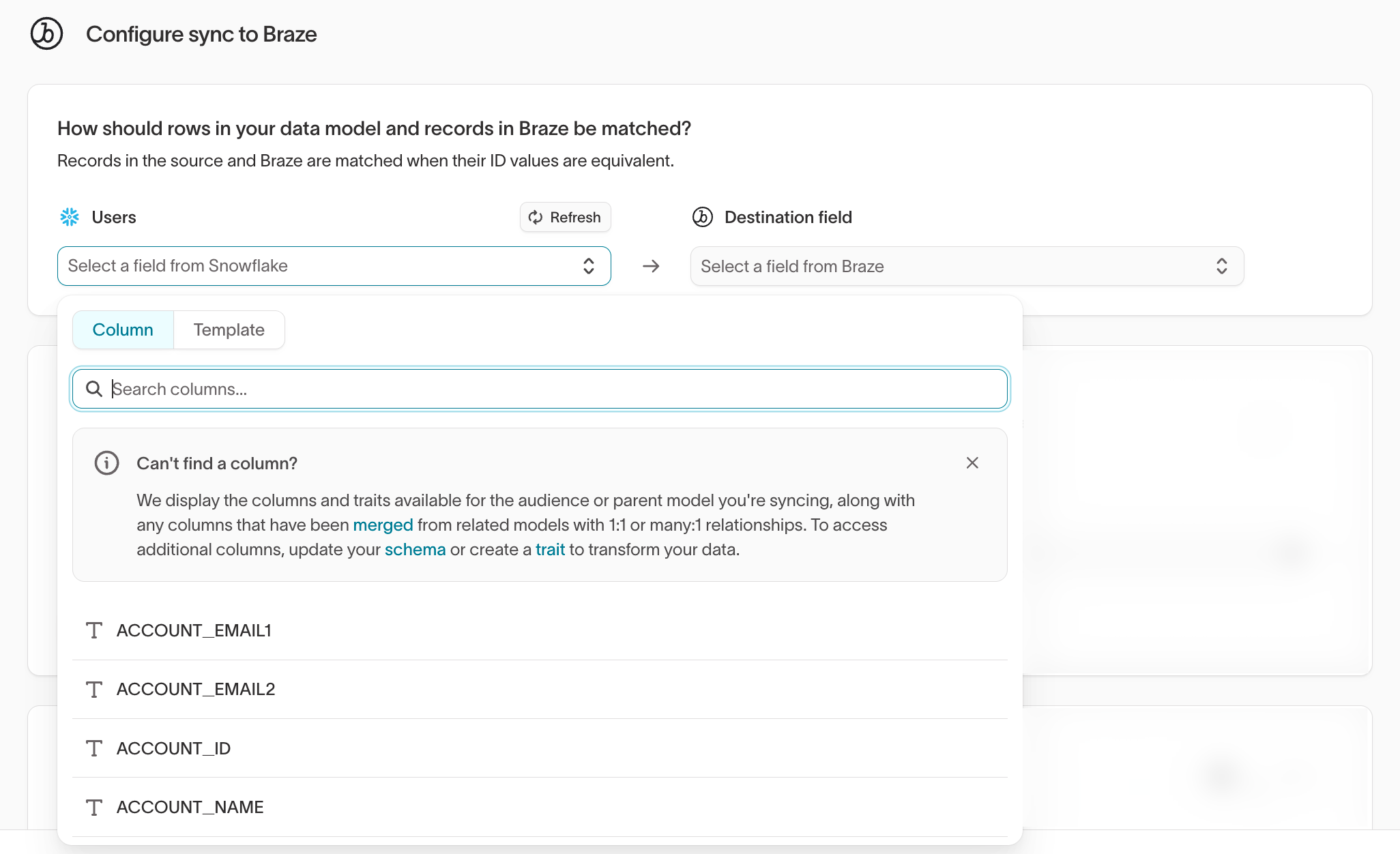Refresh the Users model columns
Image resolution: width=1400 pixels, height=854 pixels.
(x=565, y=217)
